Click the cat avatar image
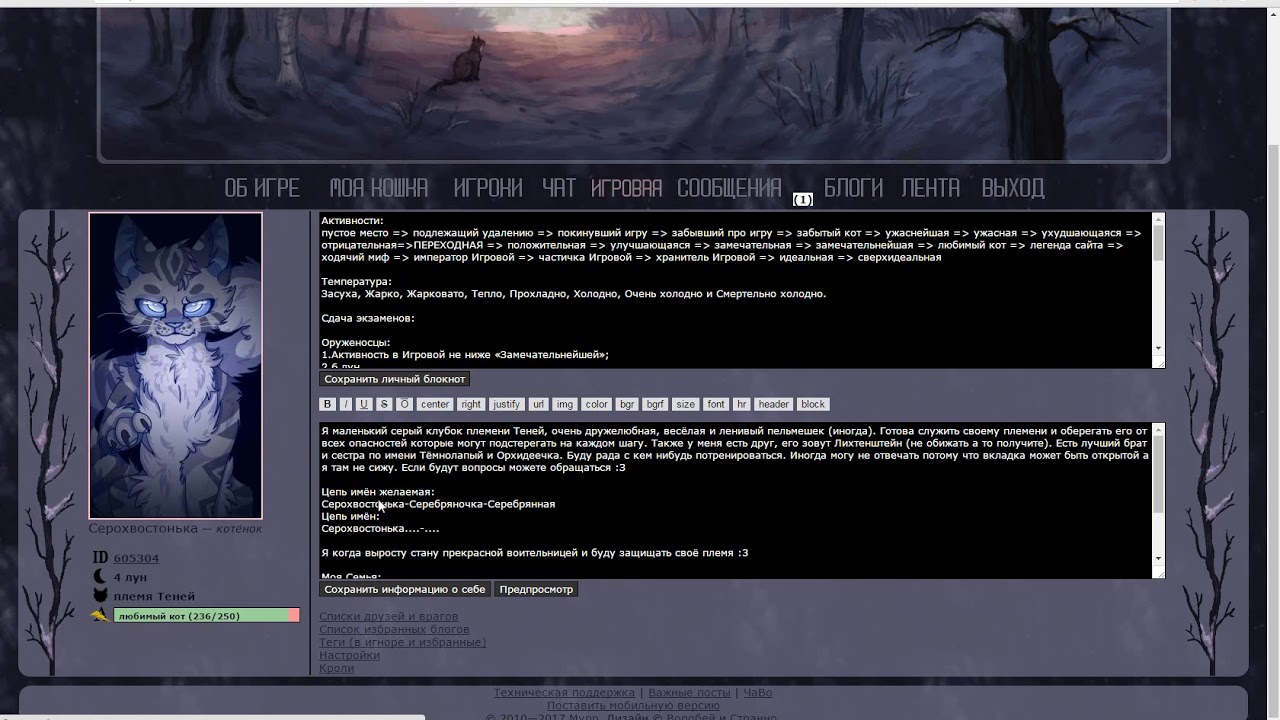Screen dimensions: 1280x720 point(175,365)
